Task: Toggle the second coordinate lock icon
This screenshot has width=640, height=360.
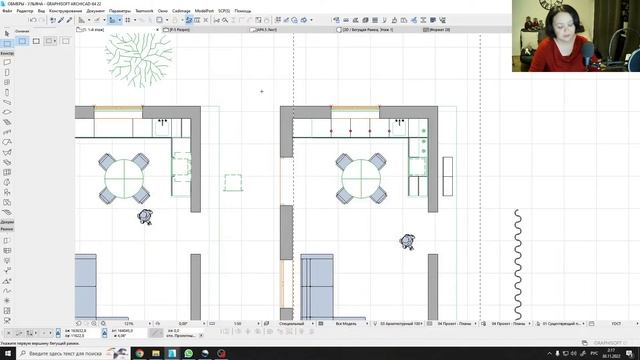Action: (104, 333)
